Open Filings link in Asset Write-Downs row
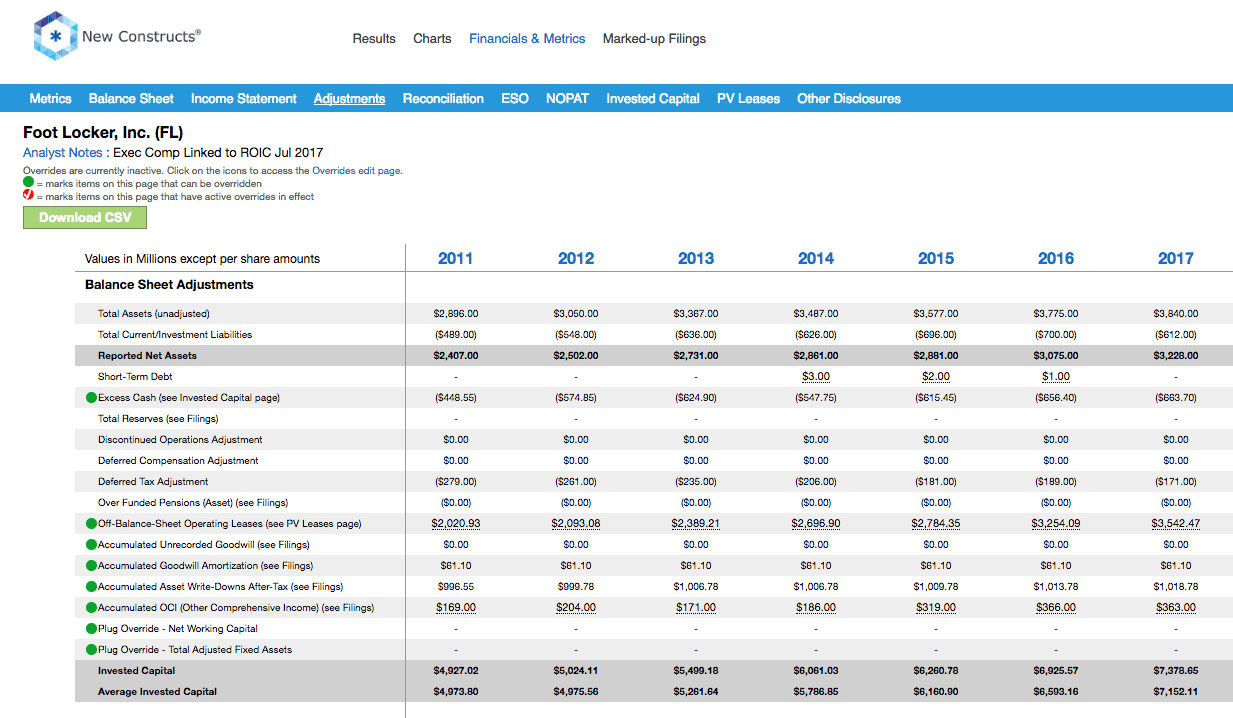Image resolution: width=1233 pixels, height=718 pixels. click(x=324, y=587)
